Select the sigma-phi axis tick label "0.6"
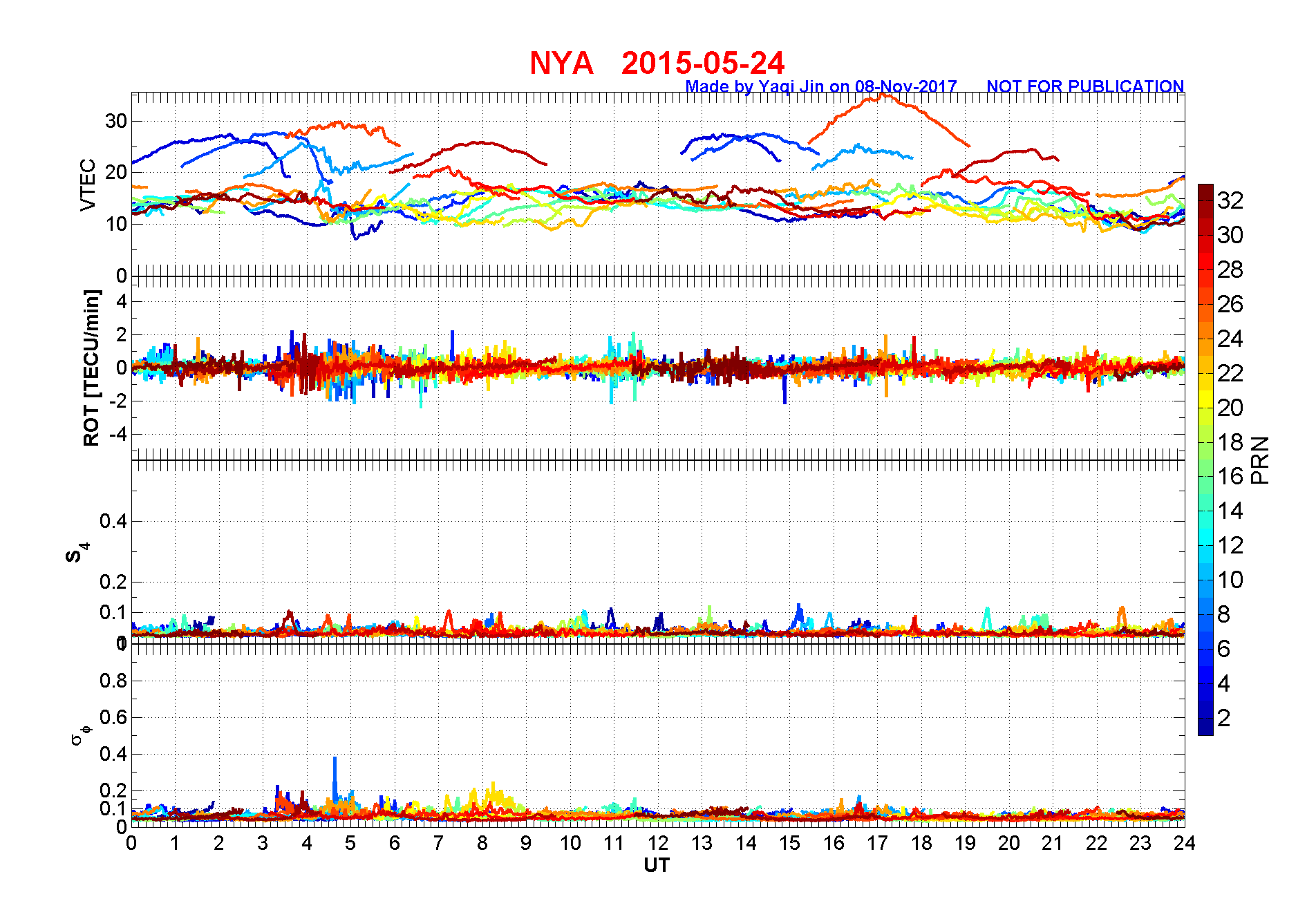The image size is (1316, 919). [113, 717]
